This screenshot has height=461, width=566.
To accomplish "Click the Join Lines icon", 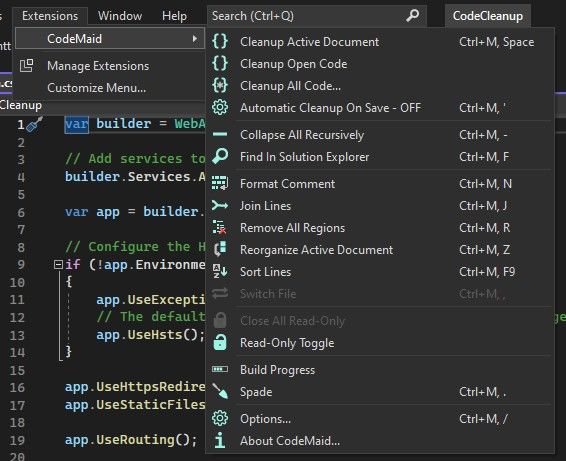I will pos(220,205).
